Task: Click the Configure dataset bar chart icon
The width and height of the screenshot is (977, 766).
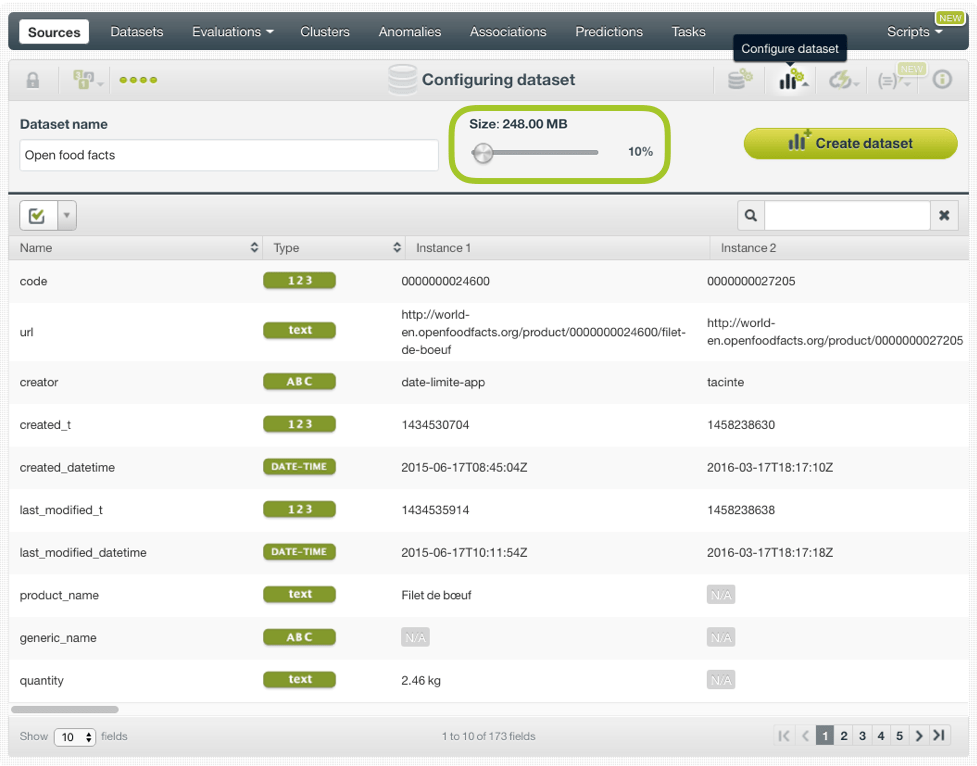Action: click(792, 80)
